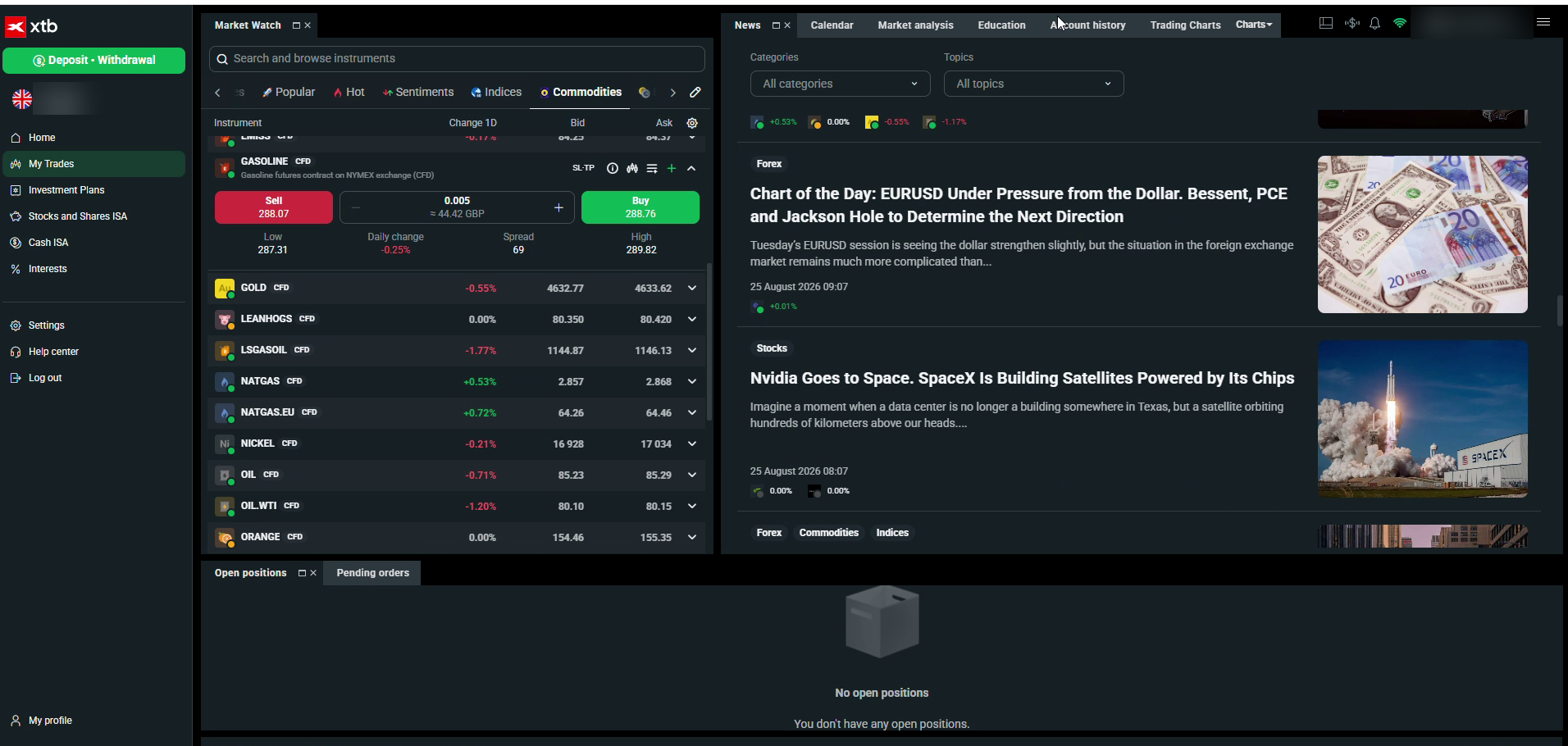The image size is (1568, 746).
Task: Open the All categories dropdown
Action: tap(840, 84)
